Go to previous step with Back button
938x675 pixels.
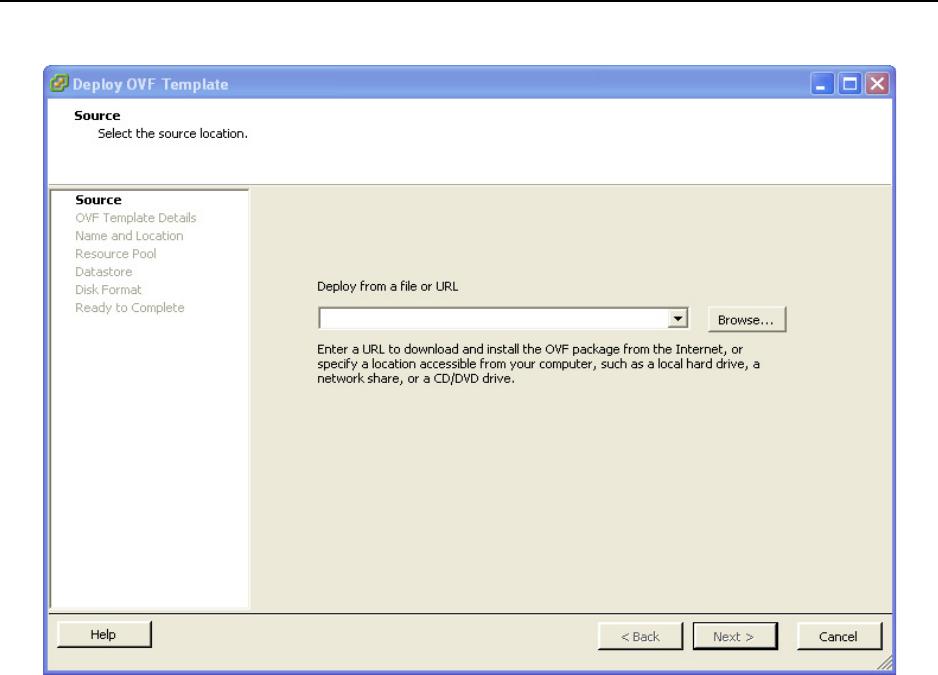pyautogui.click(x=639, y=636)
